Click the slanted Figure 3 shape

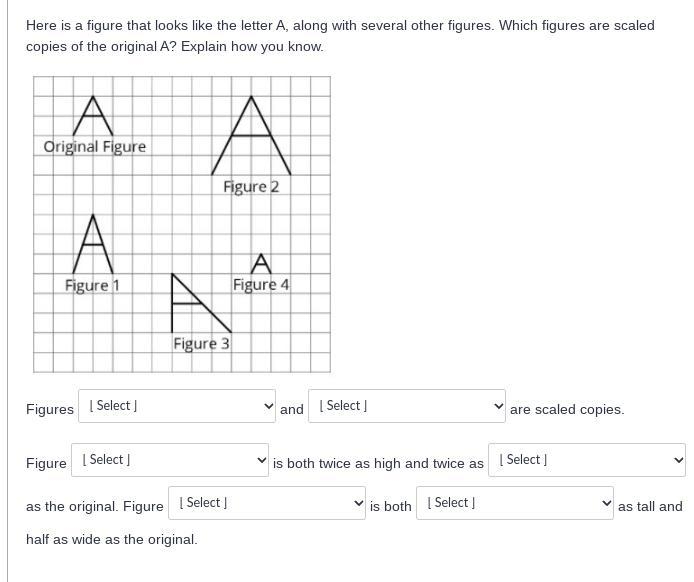click(x=201, y=303)
